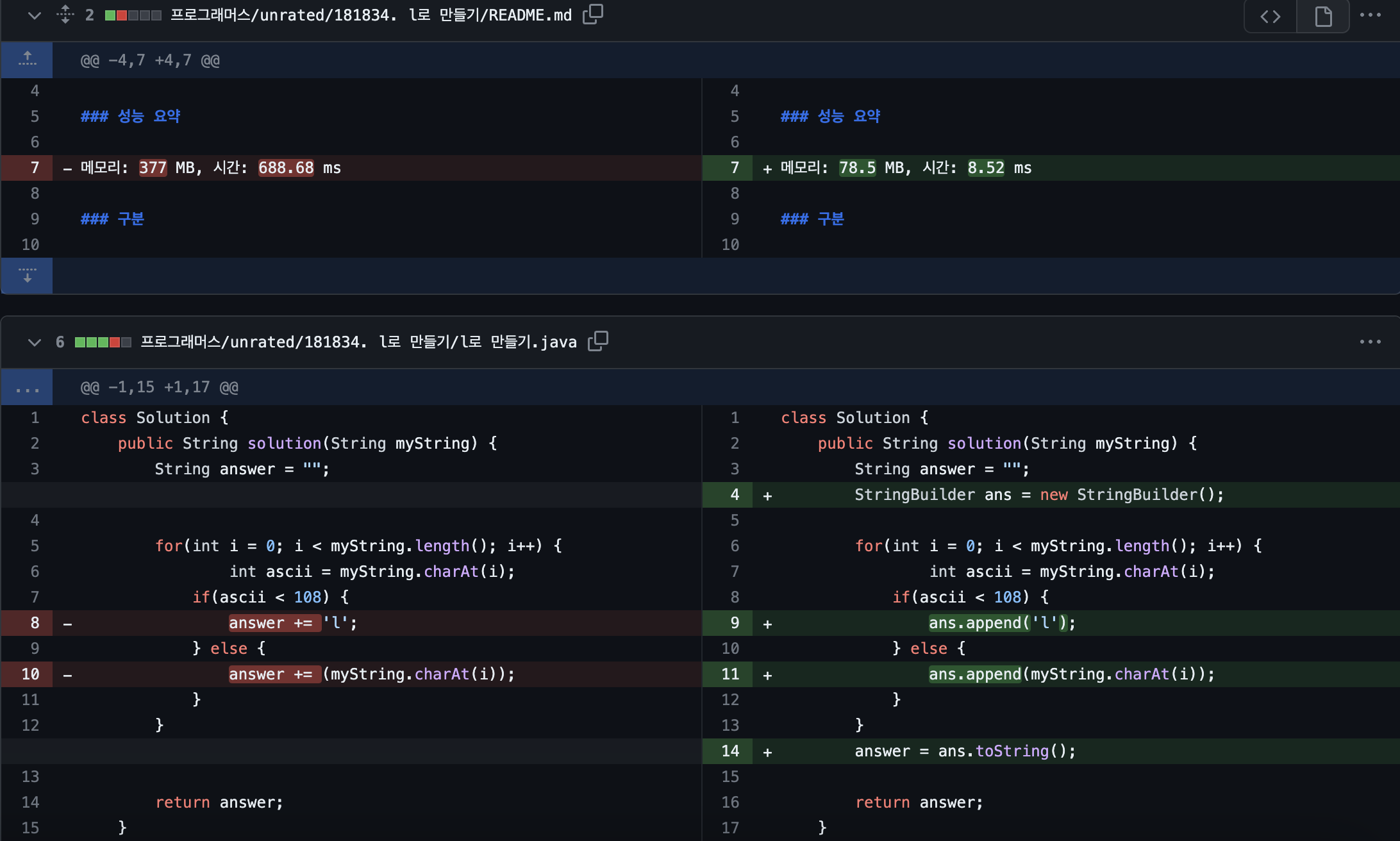Copy README.md file path to clipboard
Viewport: 1400px width, 841px height.
point(593,14)
